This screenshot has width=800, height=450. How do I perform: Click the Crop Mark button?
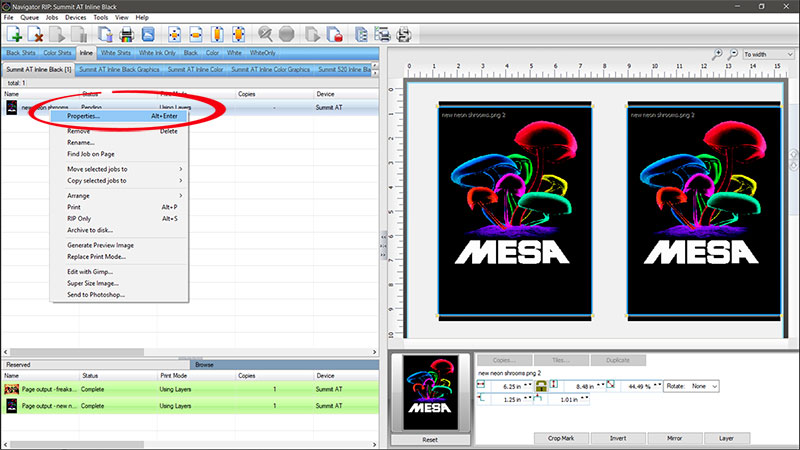tap(561, 438)
